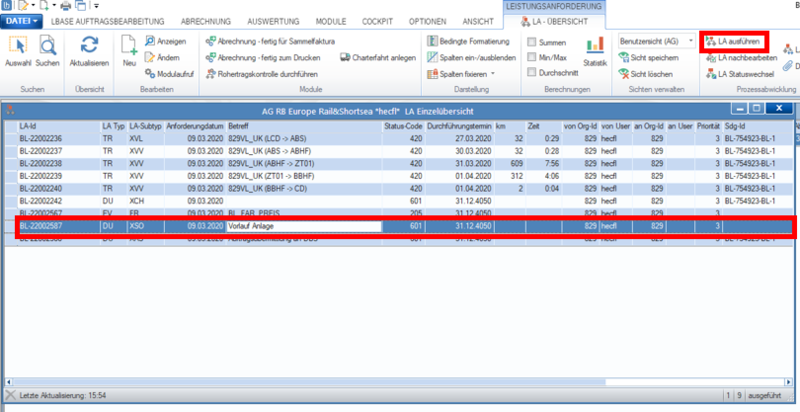
Task: Switch to COCKPIT tab
Action: click(378, 21)
